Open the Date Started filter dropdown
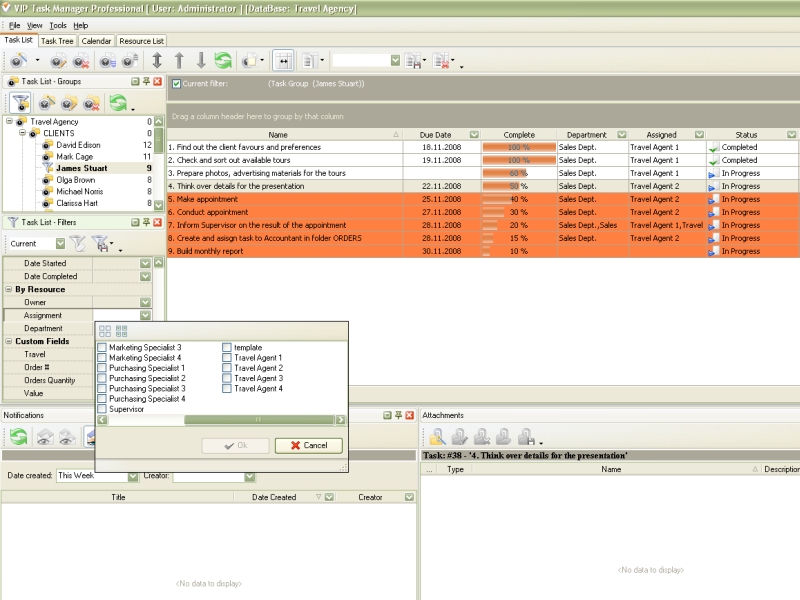The image size is (800, 600). tap(145, 263)
